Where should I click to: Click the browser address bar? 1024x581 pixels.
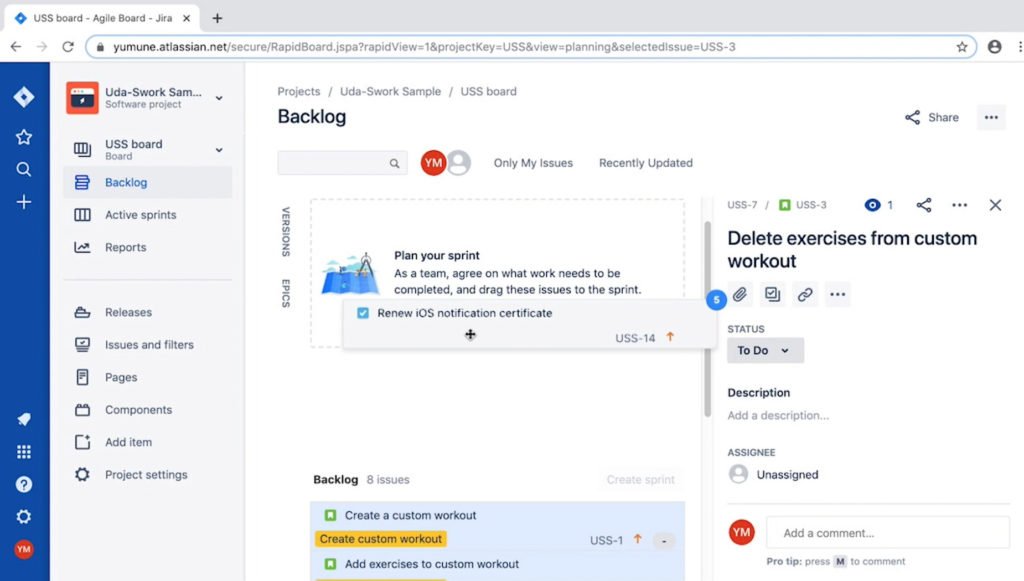(529, 47)
